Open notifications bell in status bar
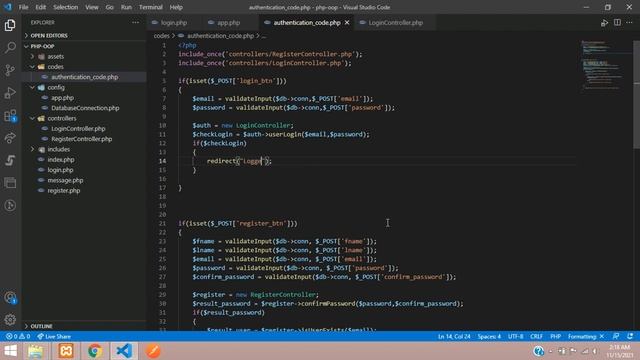This screenshot has height=360, width=640. pos(630,336)
